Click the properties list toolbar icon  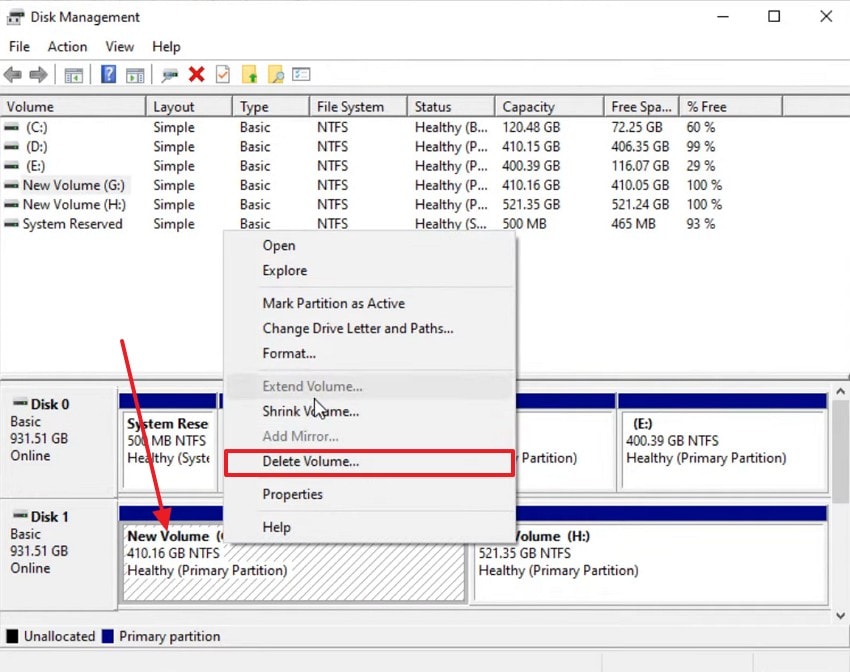[300, 74]
